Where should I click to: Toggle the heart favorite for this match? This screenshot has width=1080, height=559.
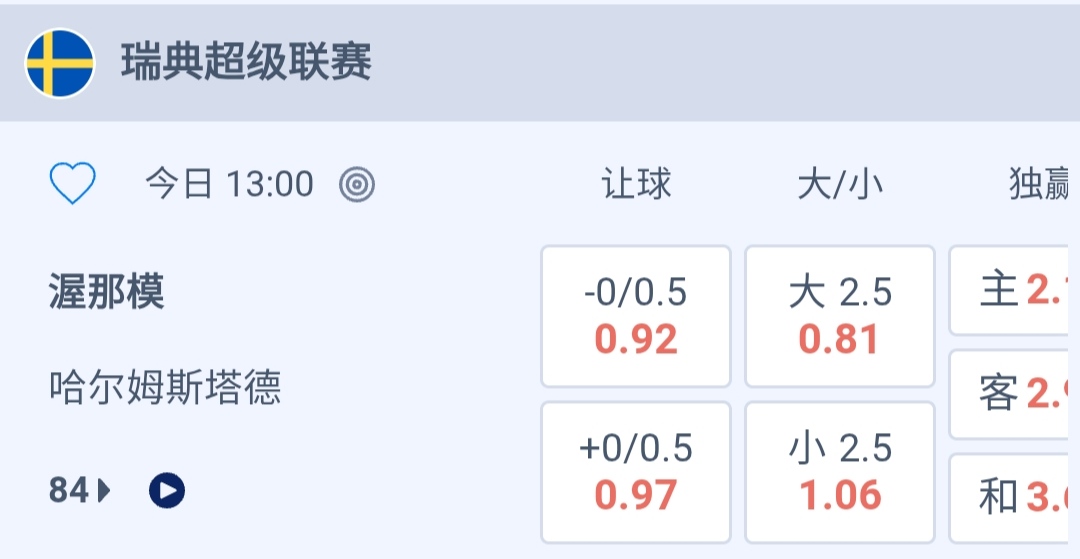point(73,184)
